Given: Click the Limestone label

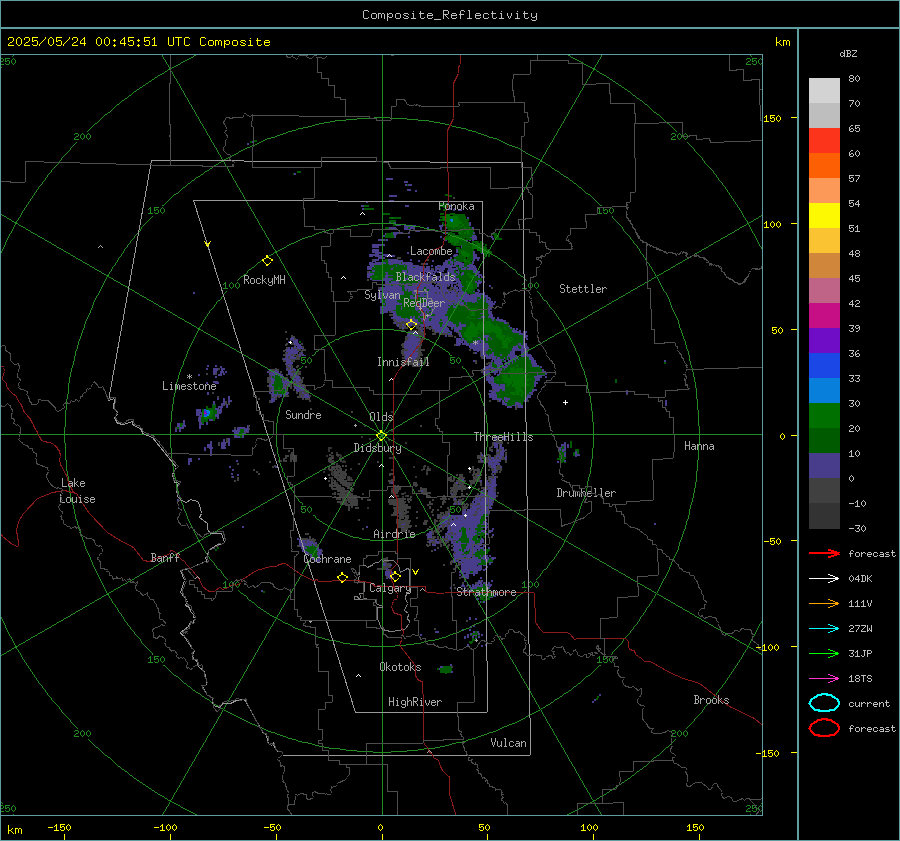Looking at the screenshot, I should pyautogui.click(x=189, y=386).
